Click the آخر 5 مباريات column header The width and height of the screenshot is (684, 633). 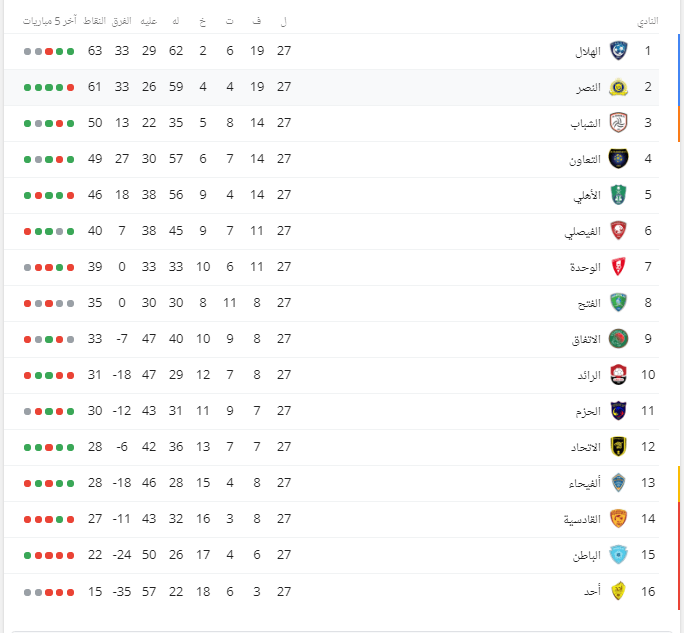coord(50,21)
